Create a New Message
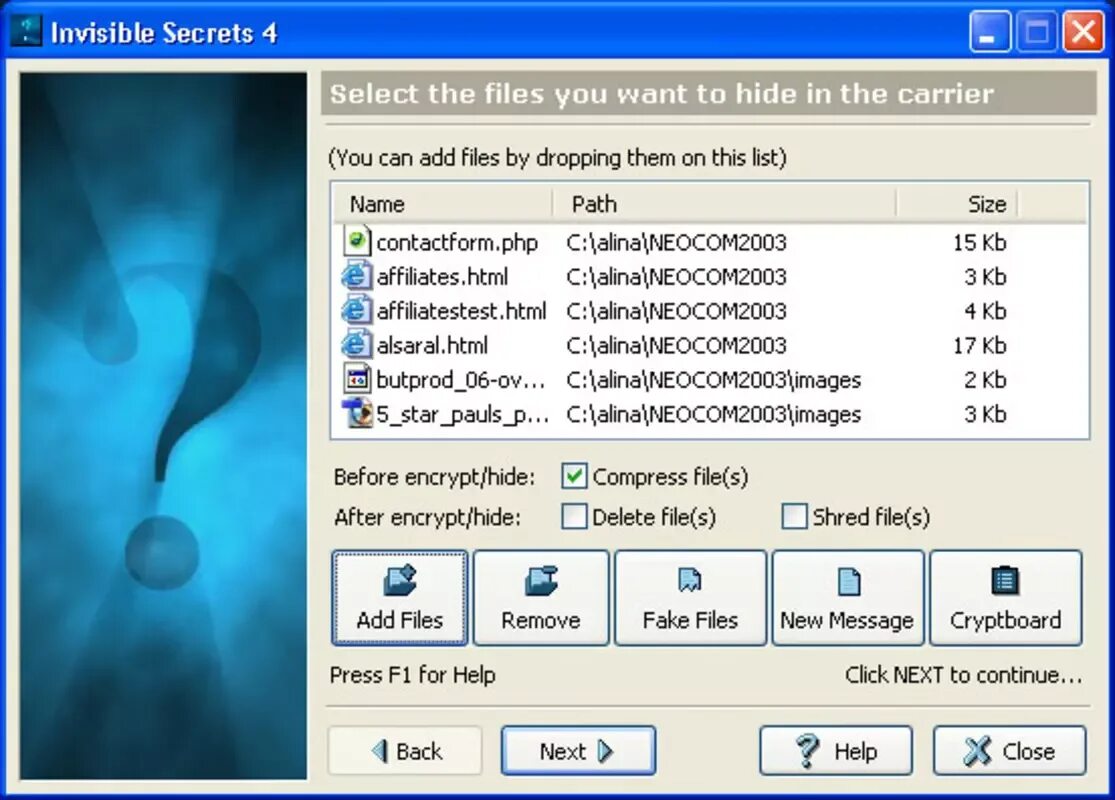 [848, 598]
